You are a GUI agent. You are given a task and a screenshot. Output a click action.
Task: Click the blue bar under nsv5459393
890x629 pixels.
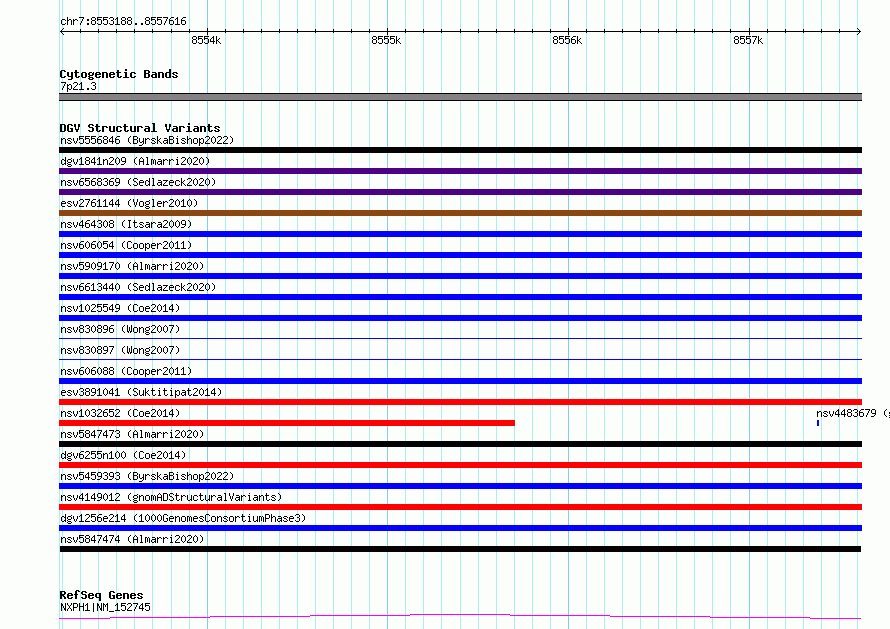(x=460, y=486)
